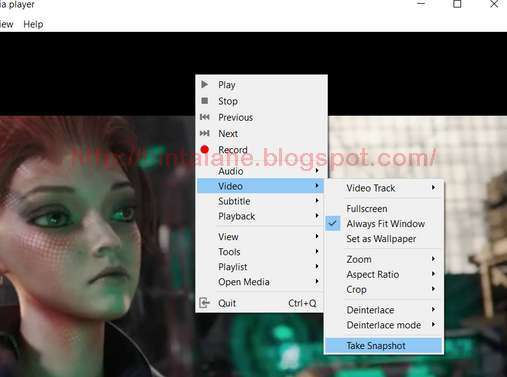Image resolution: width=507 pixels, height=377 pixels.
Task: Click the Stop square icon
Action: click(205, 100)
